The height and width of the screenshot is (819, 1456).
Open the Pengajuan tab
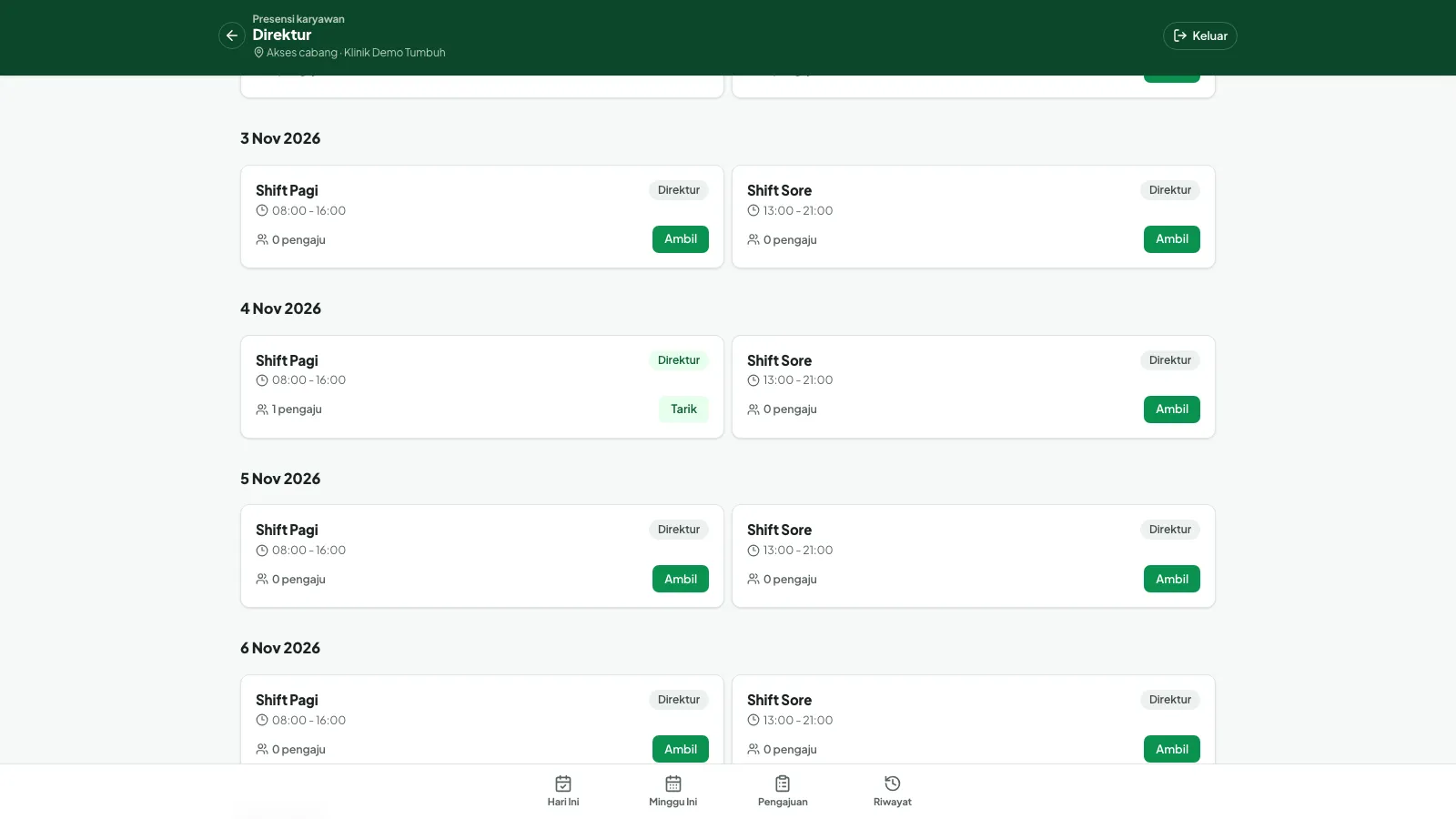[783, 791]
